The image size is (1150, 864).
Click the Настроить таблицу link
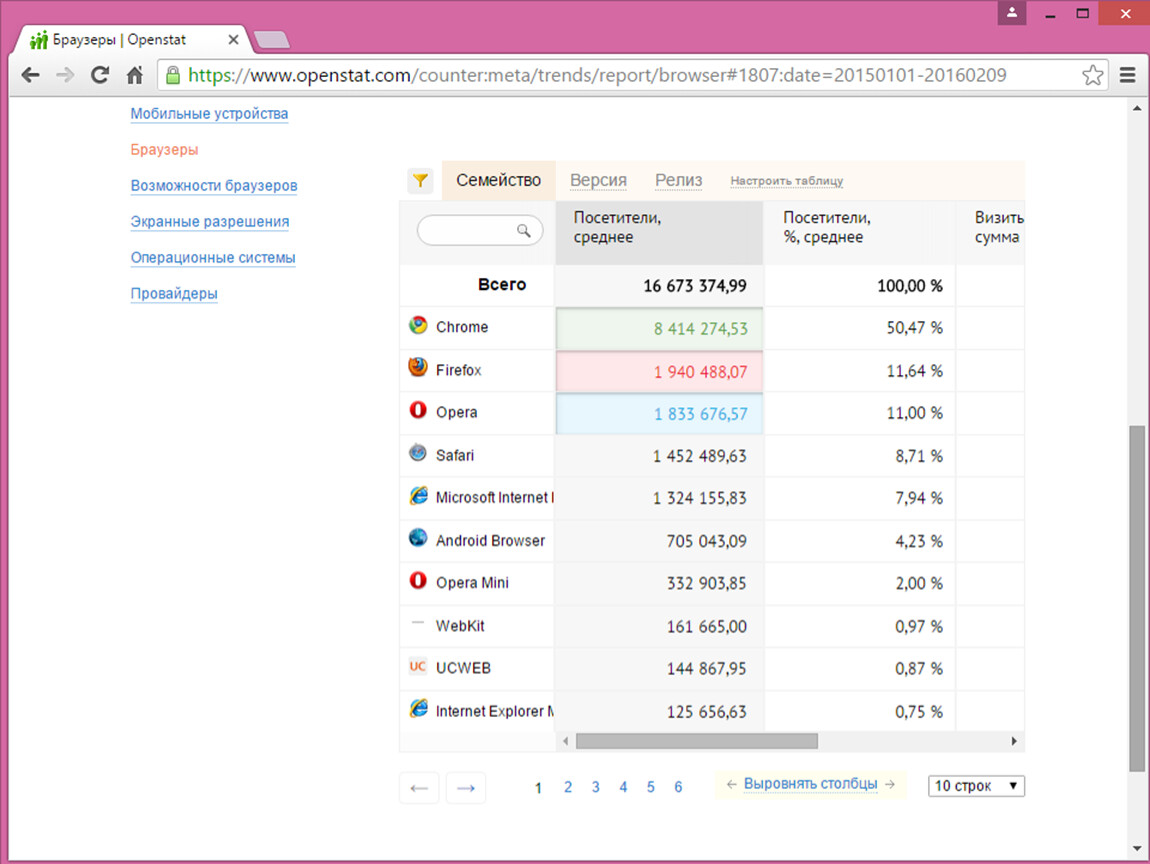tap(786, 181)
